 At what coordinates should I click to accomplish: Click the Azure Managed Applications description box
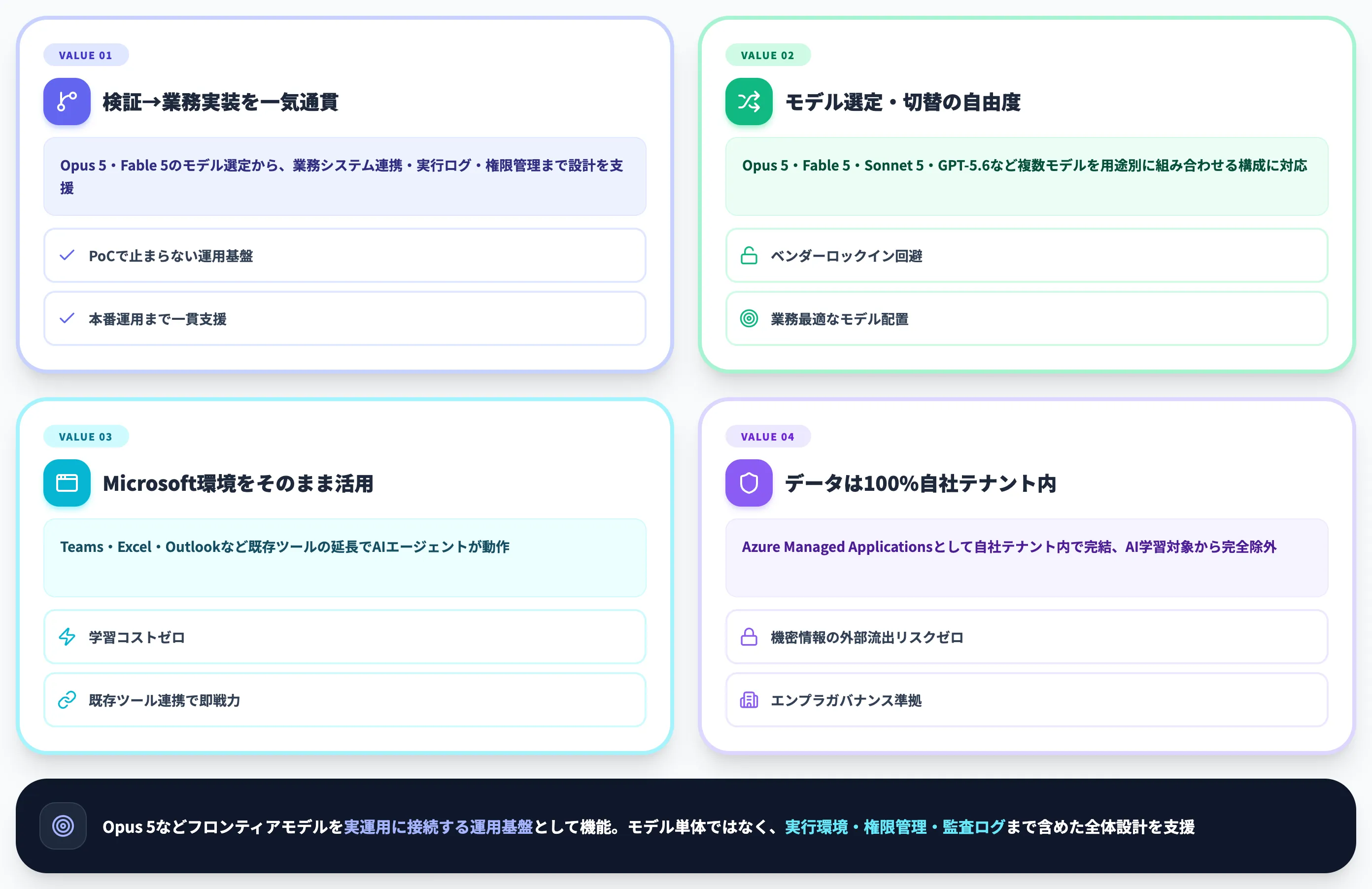[x=1027, y=557]
